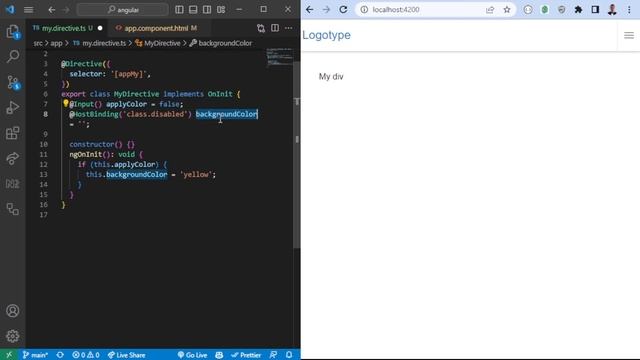
Task: Go forward in VS Code navigation history
Action: click(x=66, y=9)
